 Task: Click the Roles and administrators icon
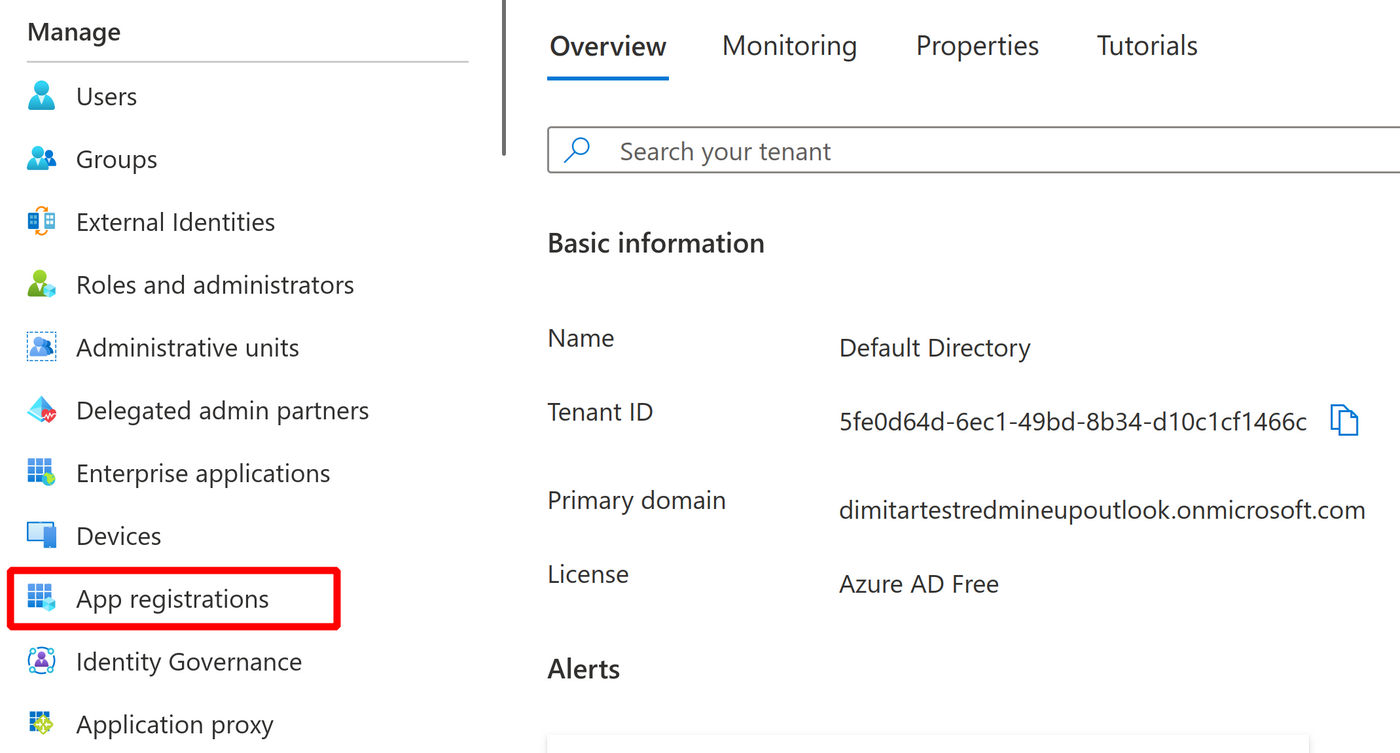click(x=42, y=285)
